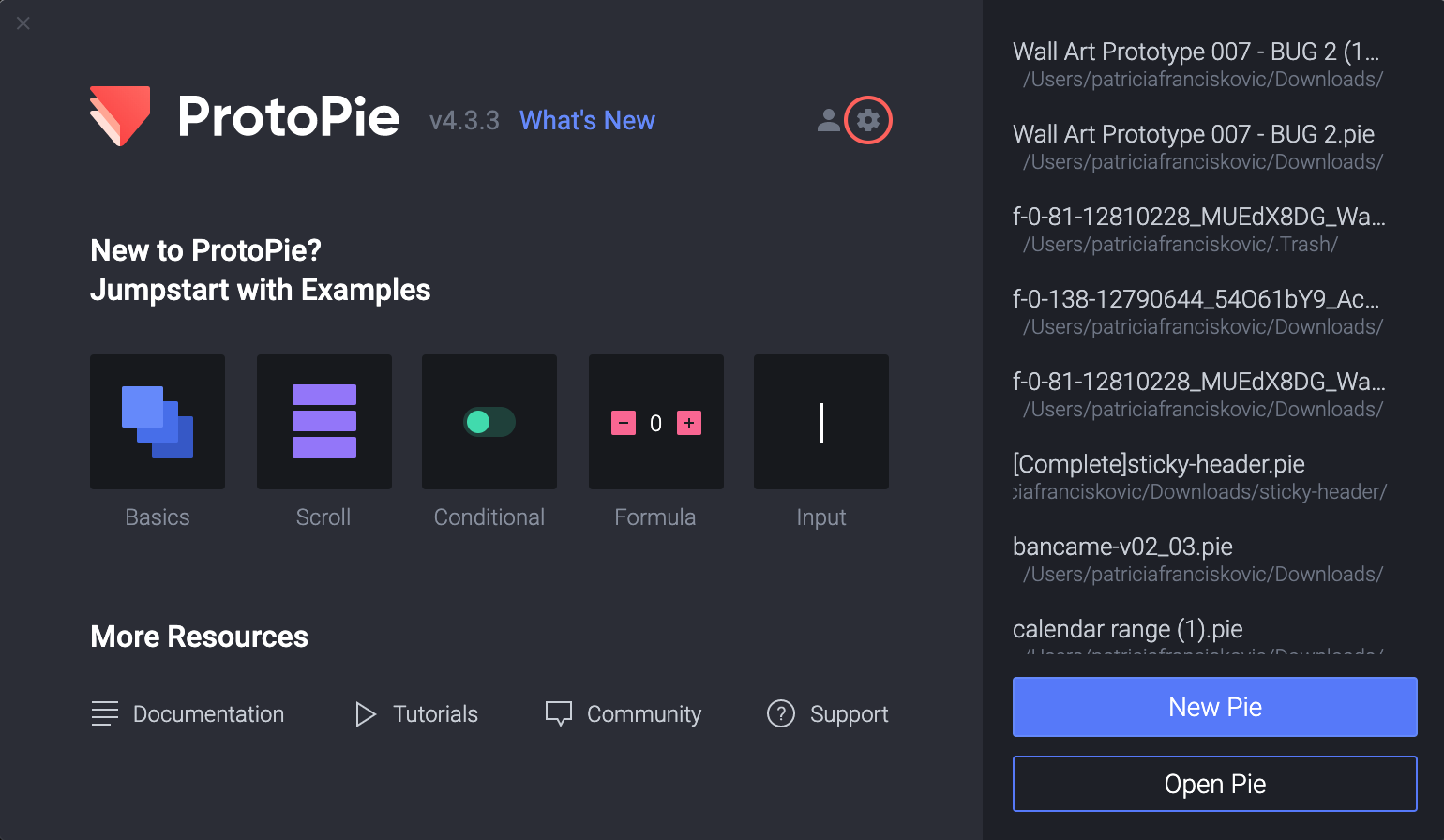Open recent file calendar range (1).pie
The image size is (1444, 840).
1128,629
